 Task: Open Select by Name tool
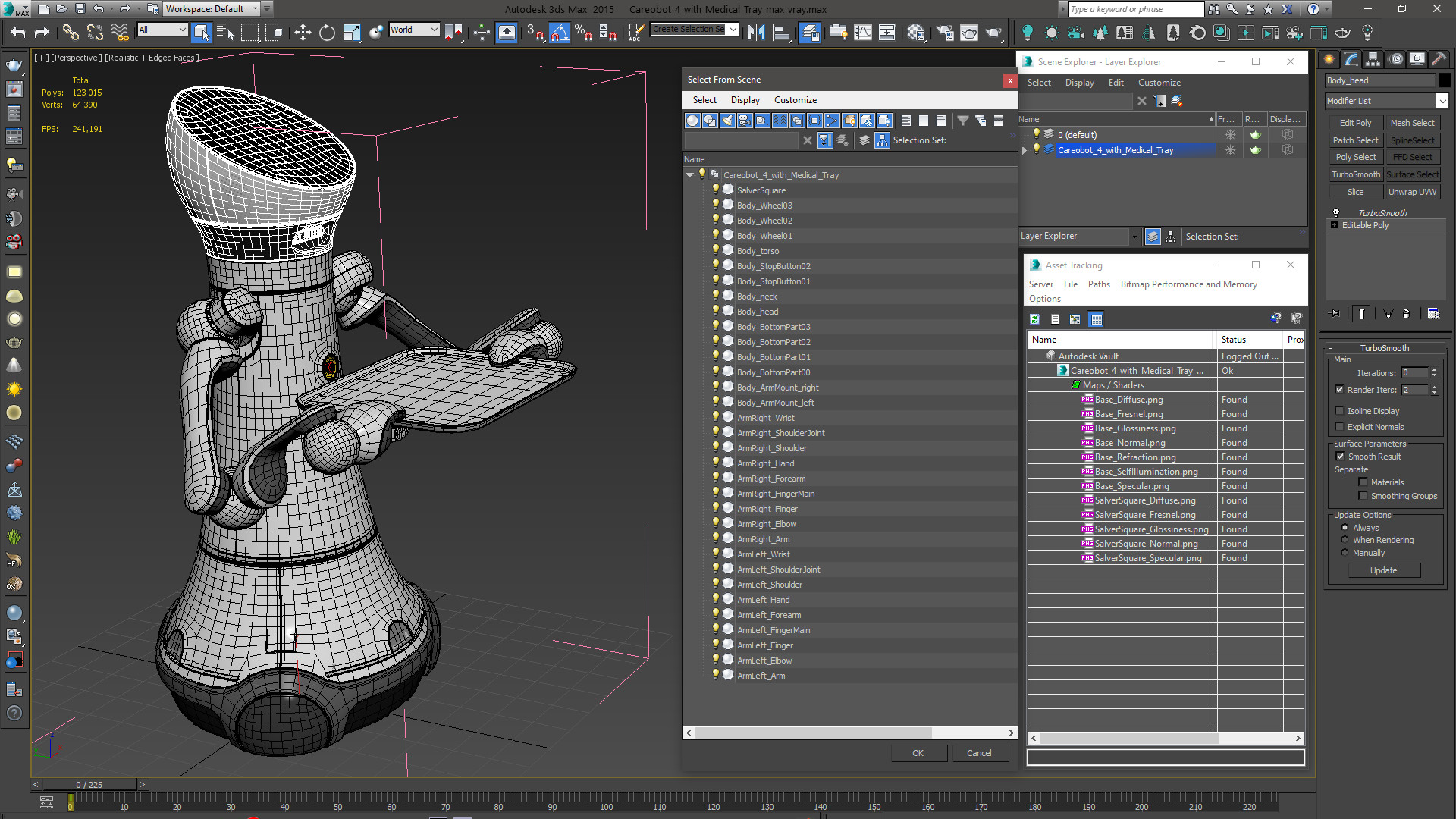tap(225, 32)
